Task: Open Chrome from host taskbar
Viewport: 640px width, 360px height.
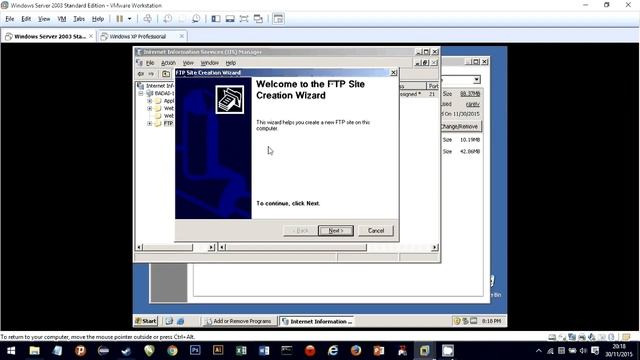Action: coord(172,351)
